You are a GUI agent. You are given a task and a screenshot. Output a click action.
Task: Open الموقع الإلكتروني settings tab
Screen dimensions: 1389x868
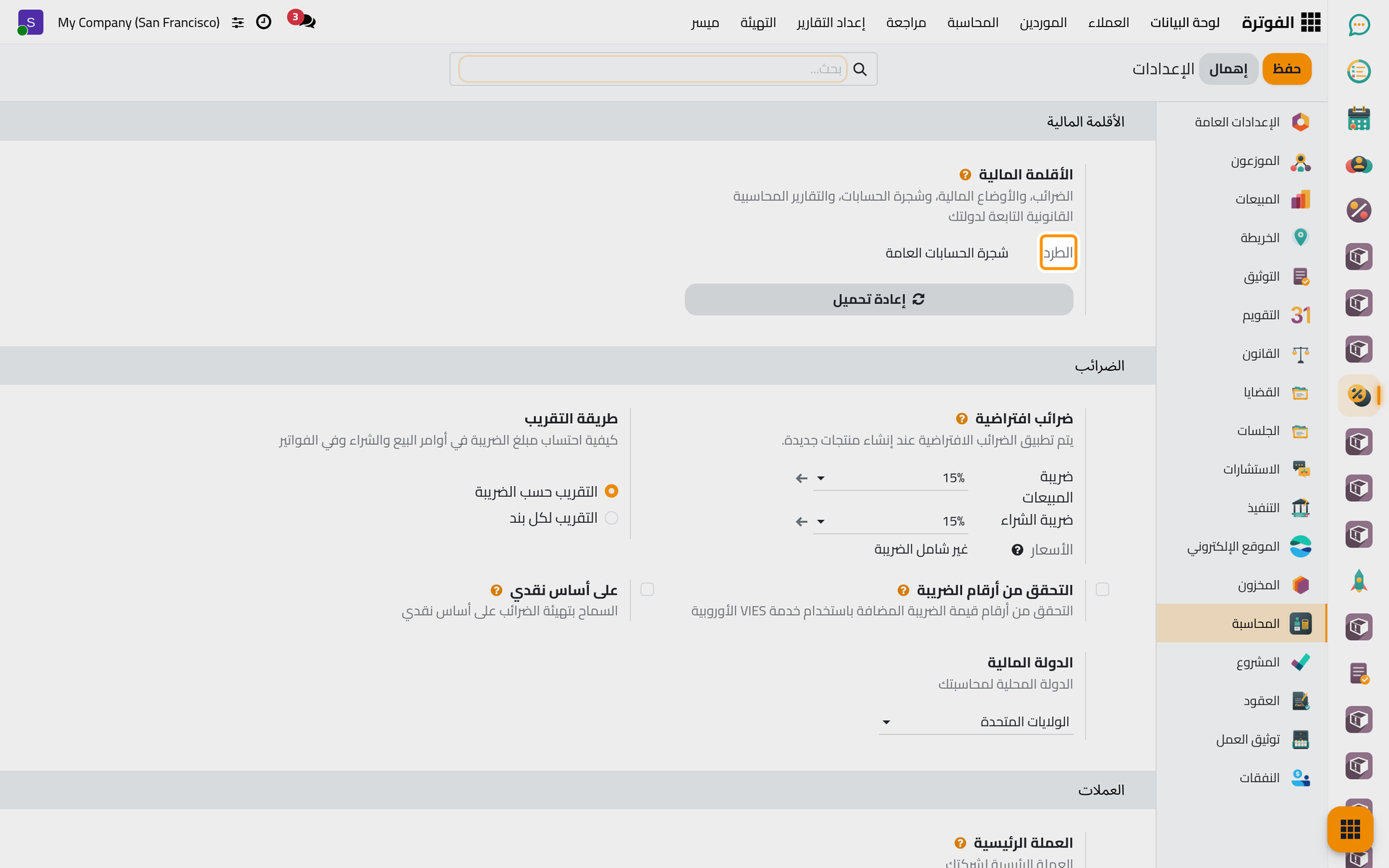[x=1241, y=546]
